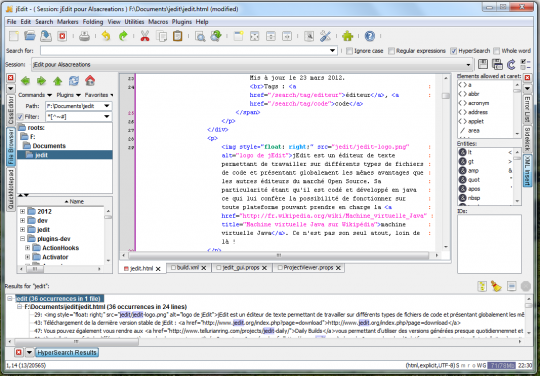This screenshot has width=540, height=376.
Task: Open the Session selector dropdown
Action: 468,65
